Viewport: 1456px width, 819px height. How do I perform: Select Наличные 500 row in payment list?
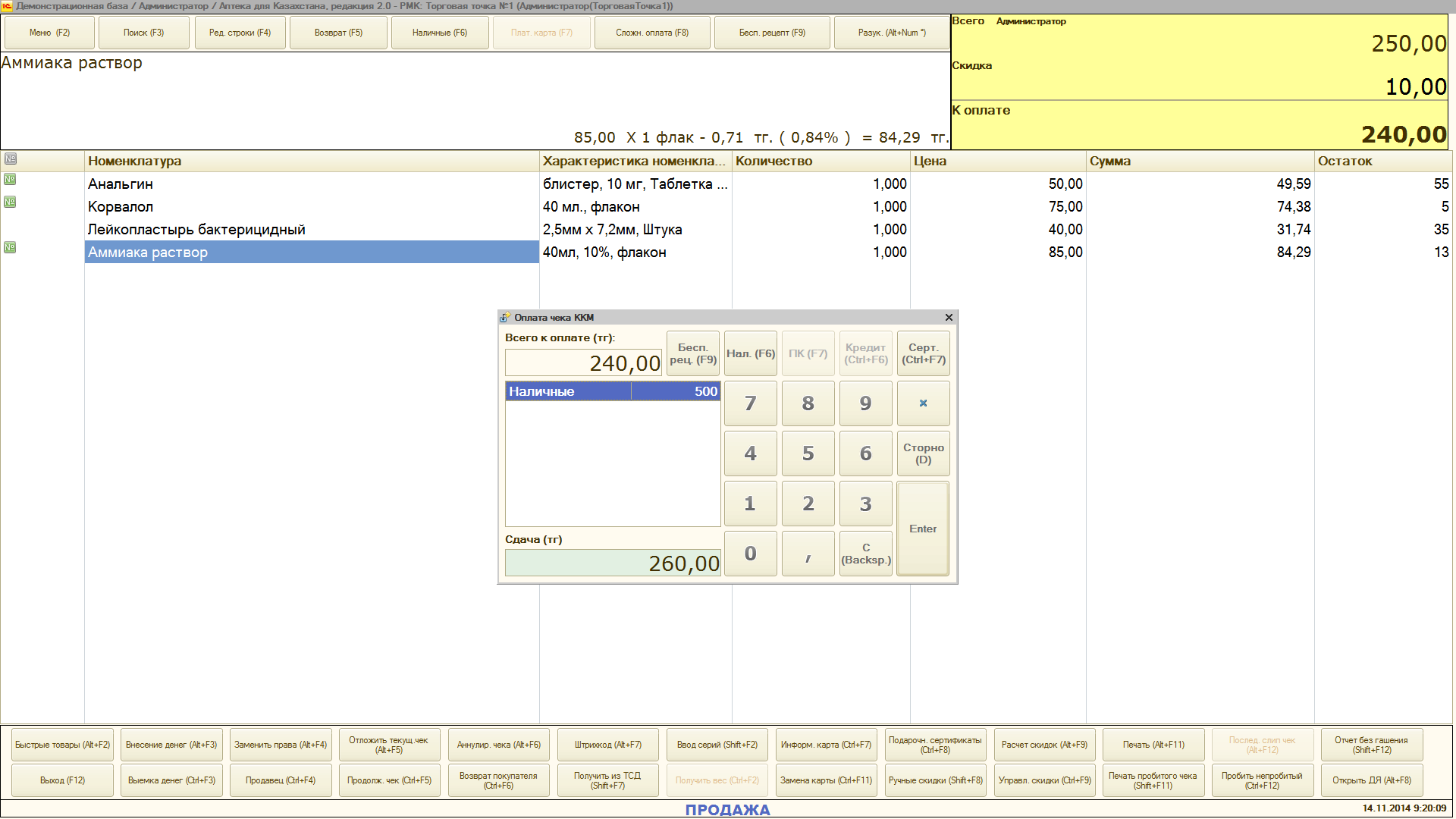point(612,391)
